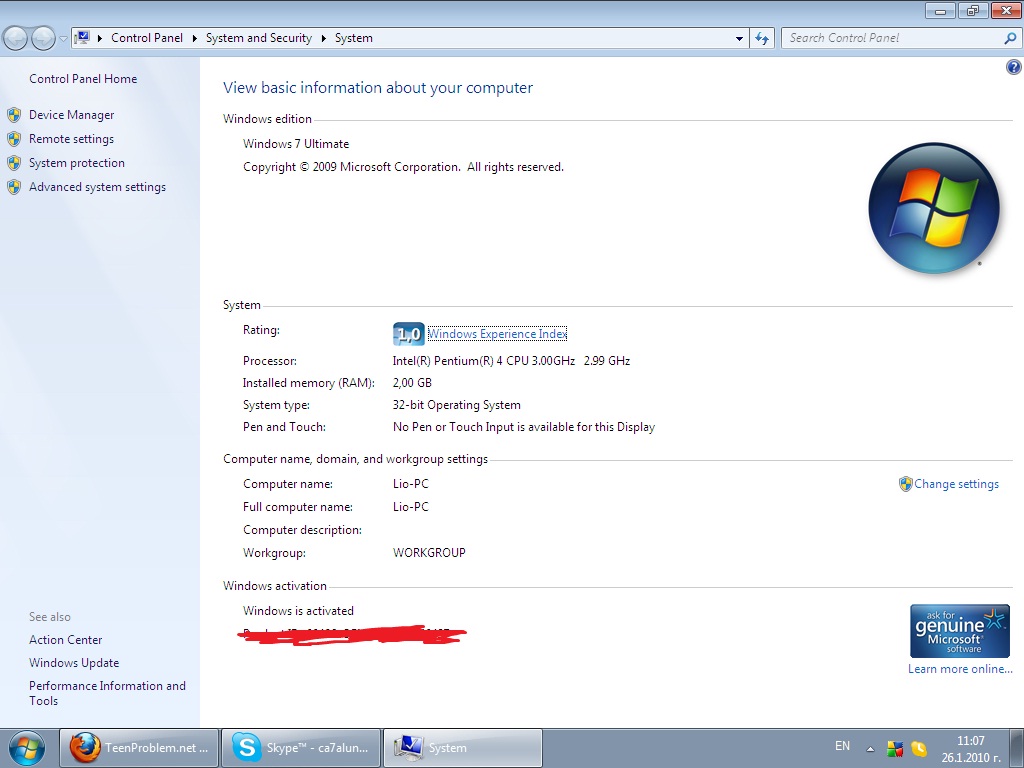Expand the breadcrumb arrow before System
The height and width of the screenshot is (768, 1024).
[x=323, y=39]
